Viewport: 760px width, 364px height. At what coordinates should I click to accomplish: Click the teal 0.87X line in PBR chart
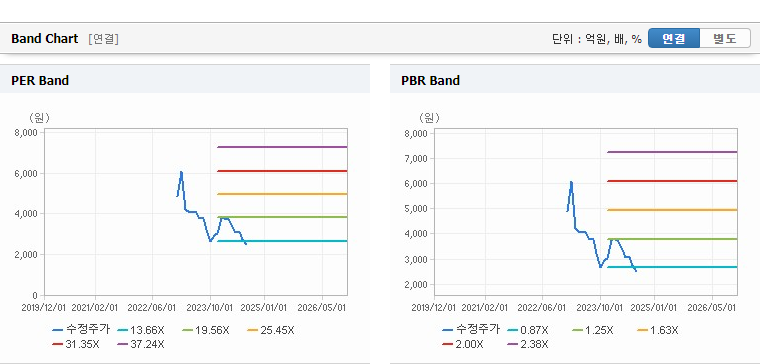[672, 267]
